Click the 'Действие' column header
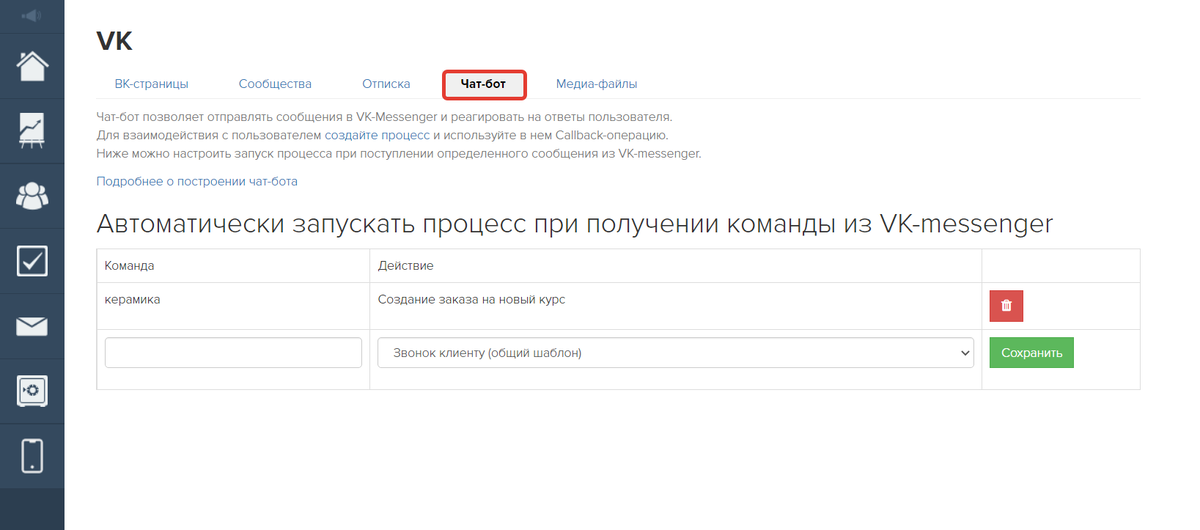1200x530 pixels. click(x=676, y=266)
